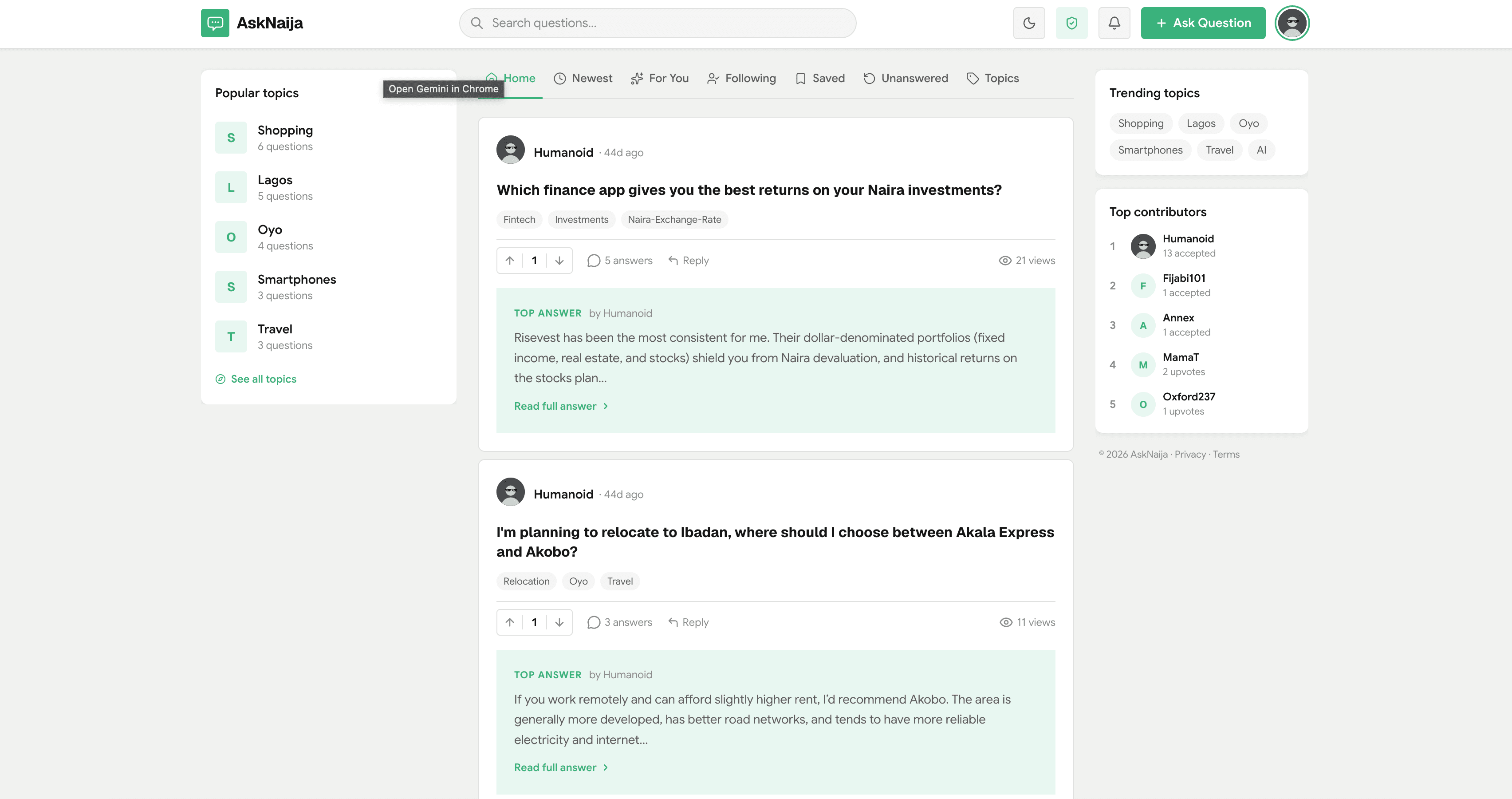Open Lagos topic name in Popular topics

coord(275,180)
